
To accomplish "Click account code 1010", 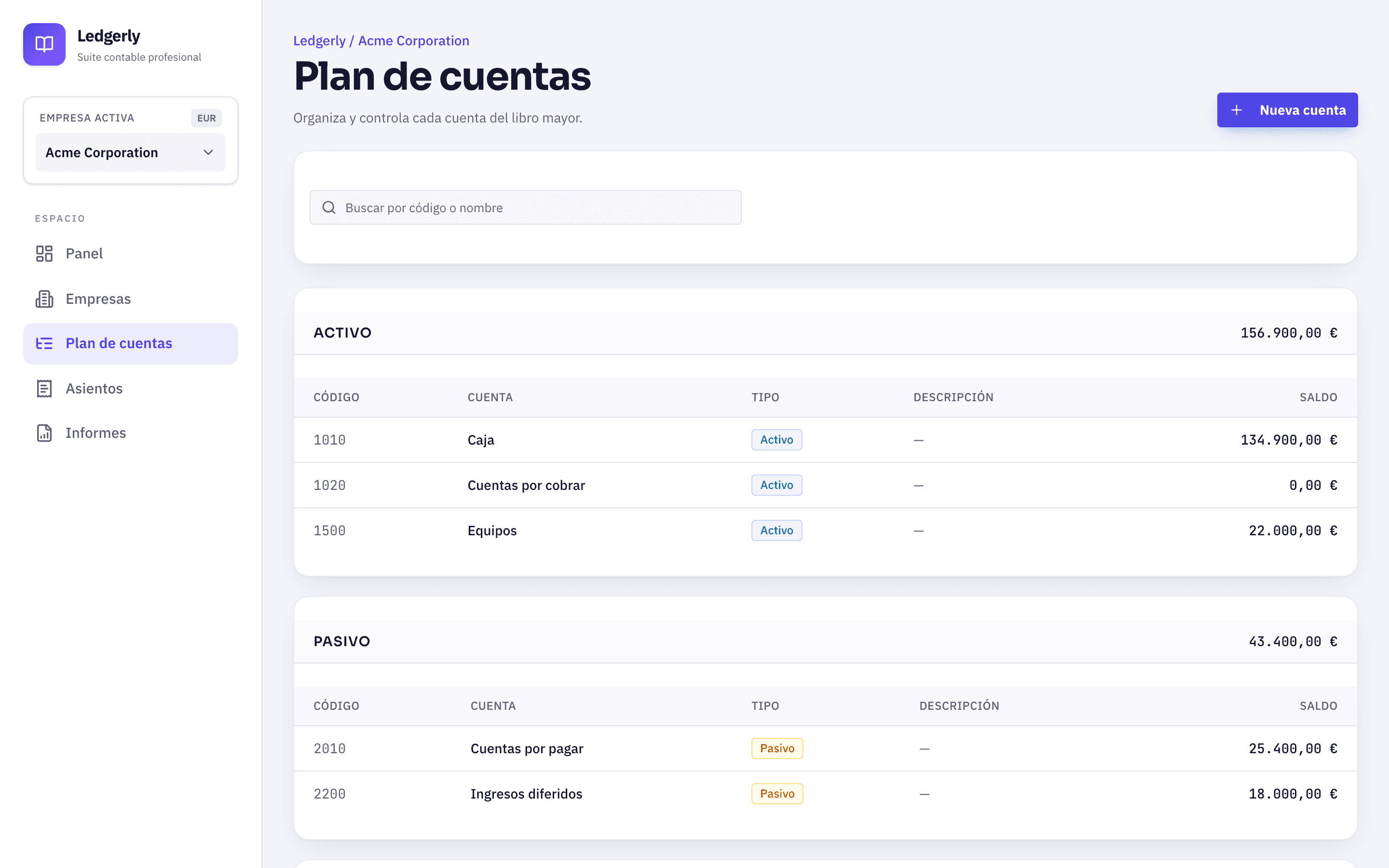I will click(x=329, y=440).
